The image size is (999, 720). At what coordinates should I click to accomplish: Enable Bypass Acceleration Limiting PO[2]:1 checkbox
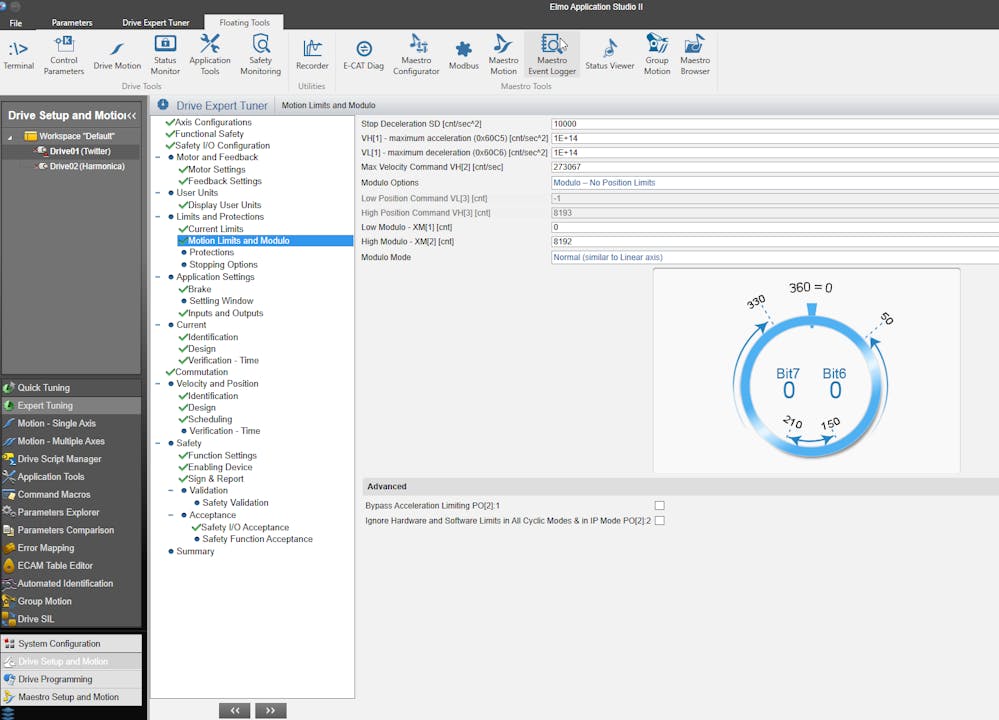pos(659,505)
